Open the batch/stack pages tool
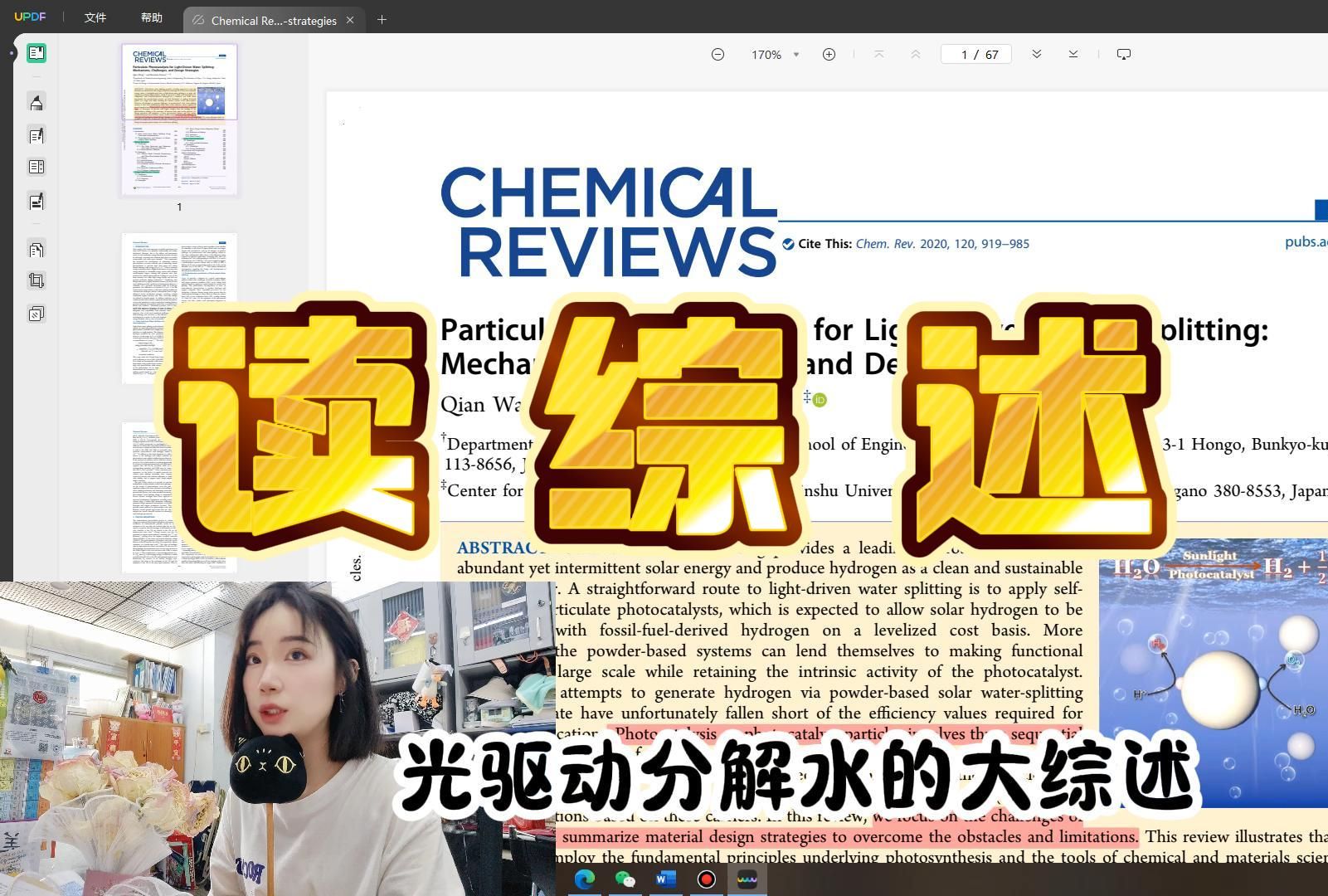The height and width of the screenshot is (896, 1328). click(36, 314)
